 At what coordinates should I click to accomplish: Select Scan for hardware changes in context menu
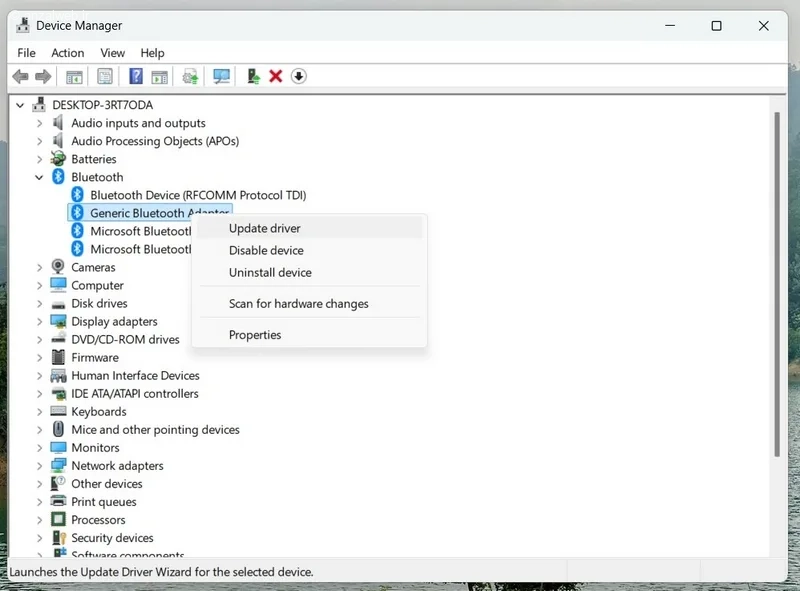[309, 304]
